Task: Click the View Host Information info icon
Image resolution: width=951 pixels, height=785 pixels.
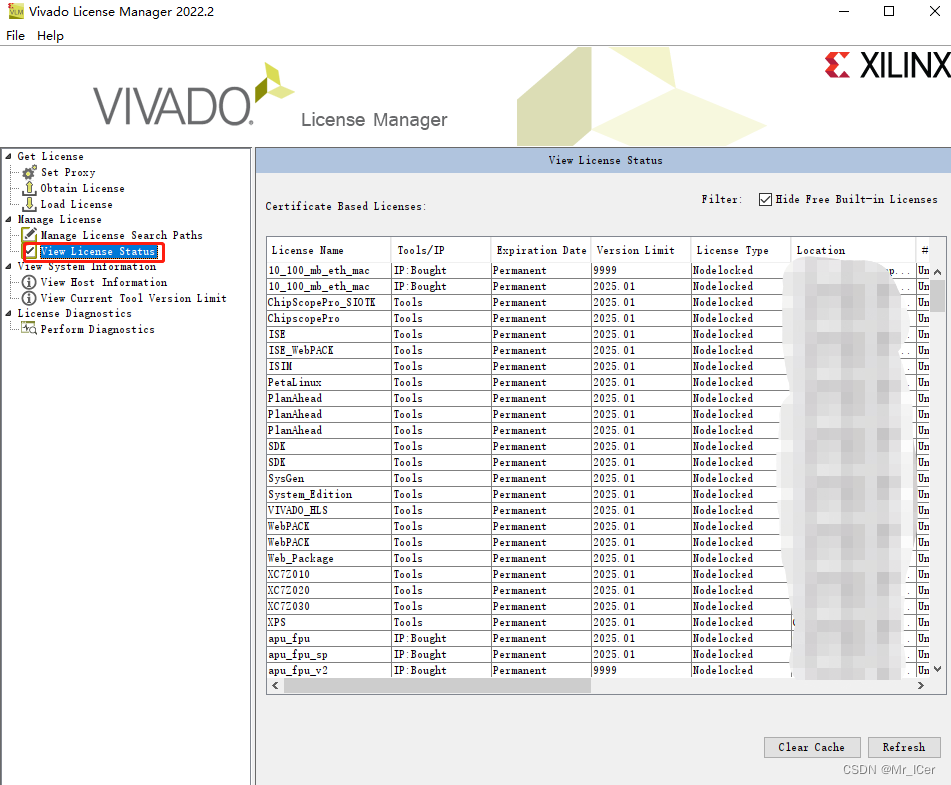Action: (29, 282)
